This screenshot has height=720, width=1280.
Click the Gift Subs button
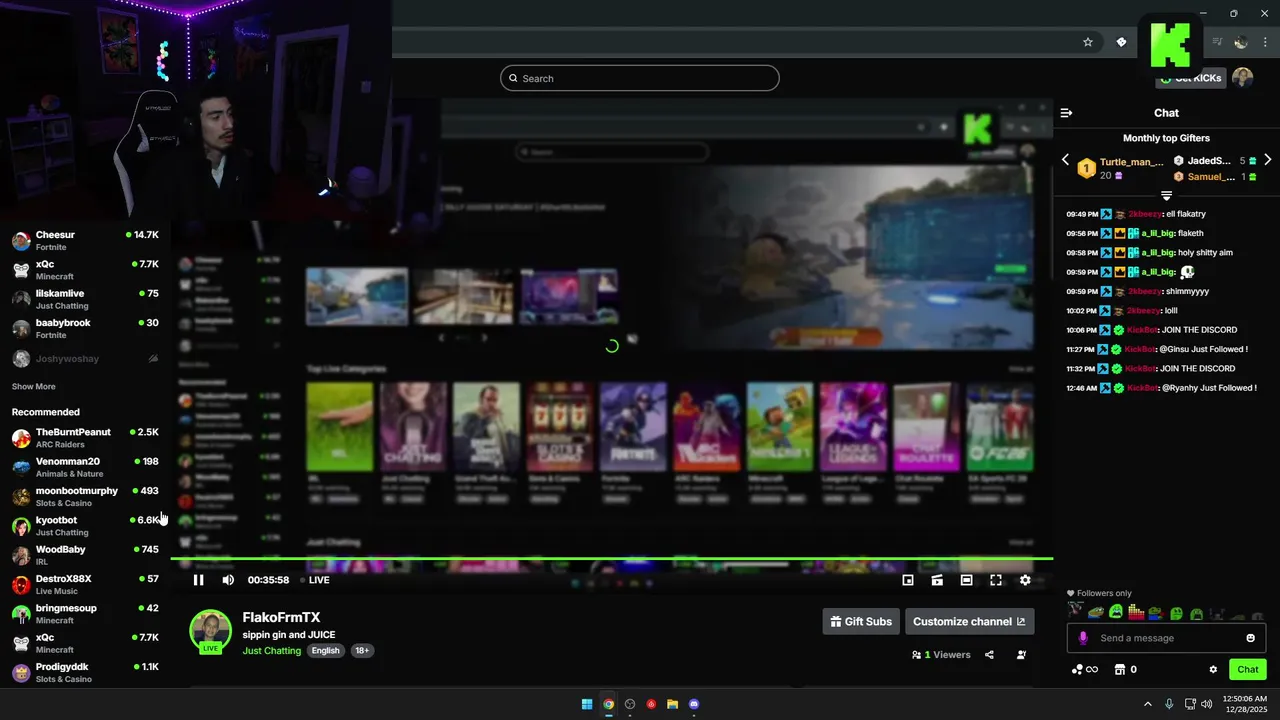861,621
